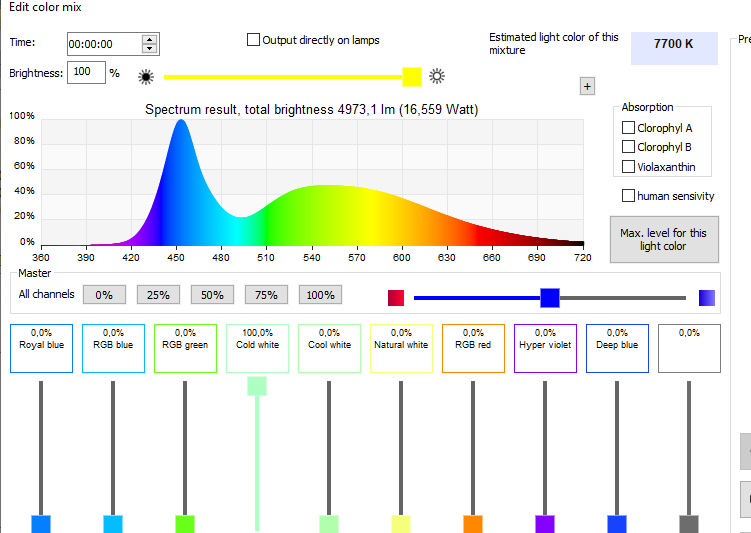The width and height of the screenshot is (751, 533).
Task: Select the RGB red channel box
Action: pyautogui.click(x=473, y=348)
